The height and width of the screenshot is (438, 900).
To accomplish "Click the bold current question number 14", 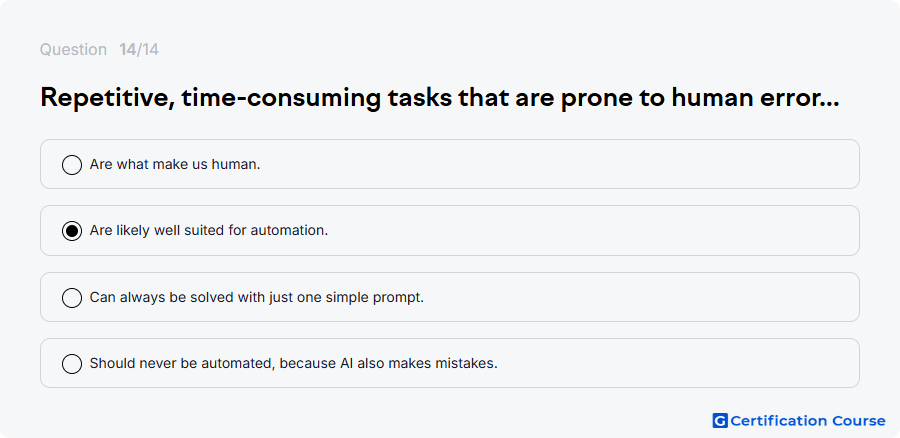I will (127, 50).
